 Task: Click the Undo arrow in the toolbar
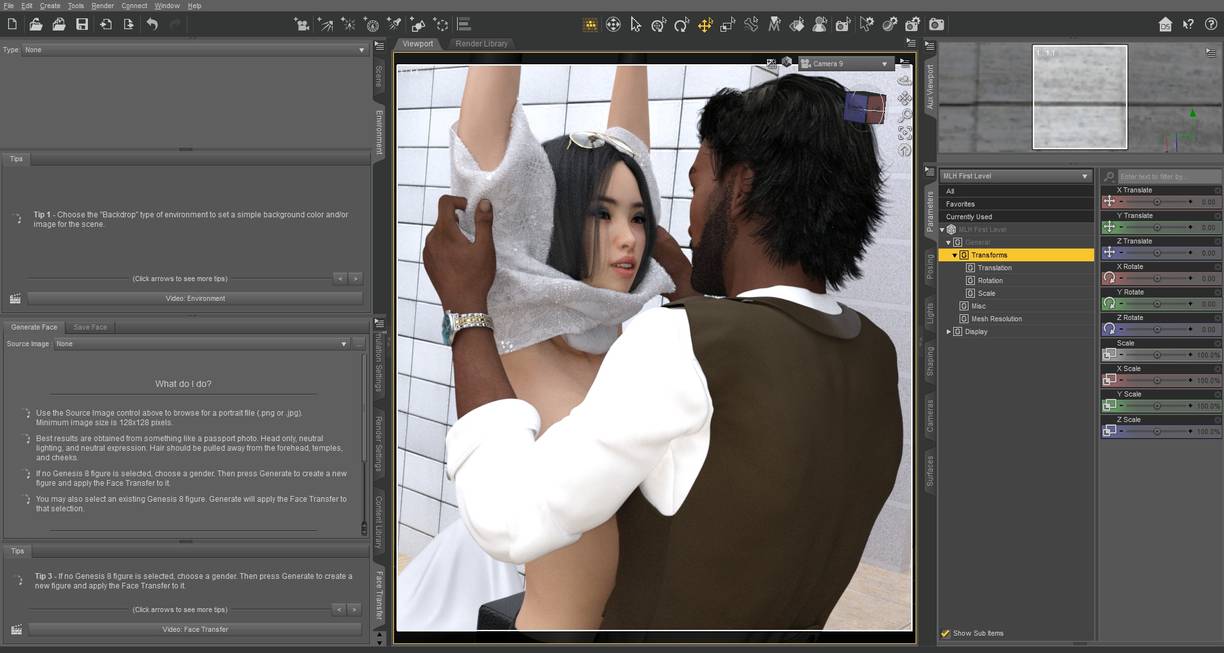(152, 24)
